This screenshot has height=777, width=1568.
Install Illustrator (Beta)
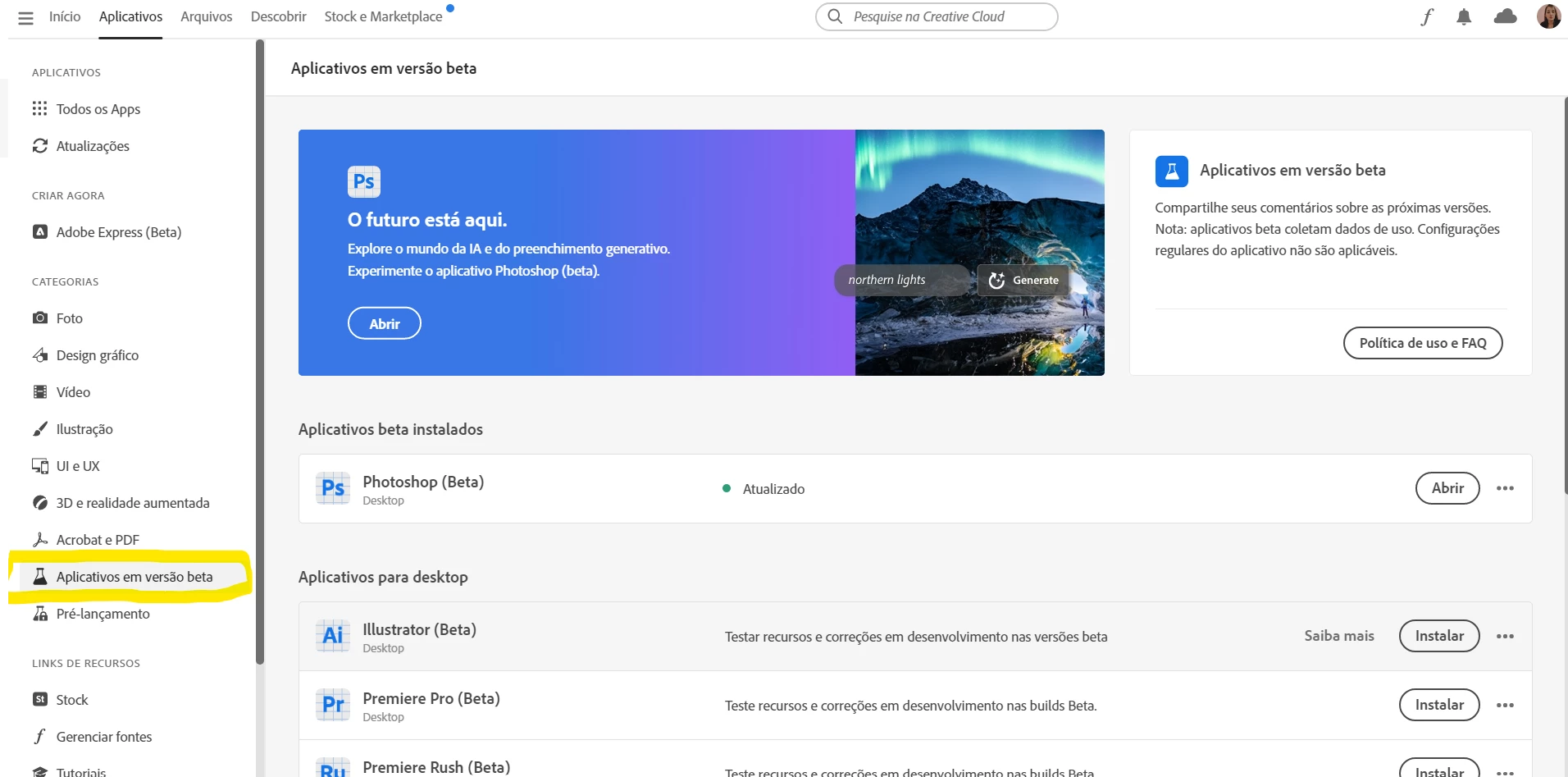(1439, 636)
